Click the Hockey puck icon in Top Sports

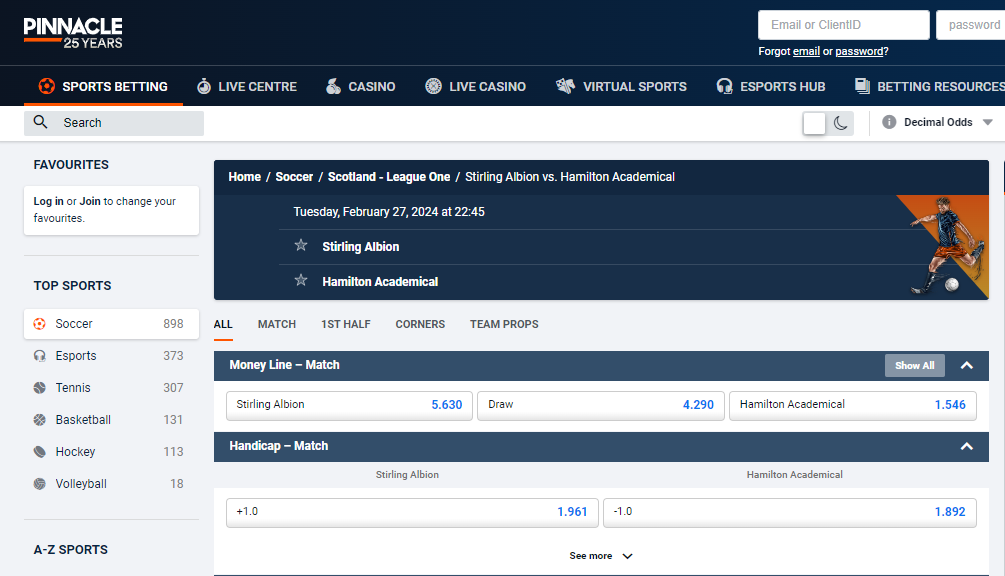[x=40, y=452]
